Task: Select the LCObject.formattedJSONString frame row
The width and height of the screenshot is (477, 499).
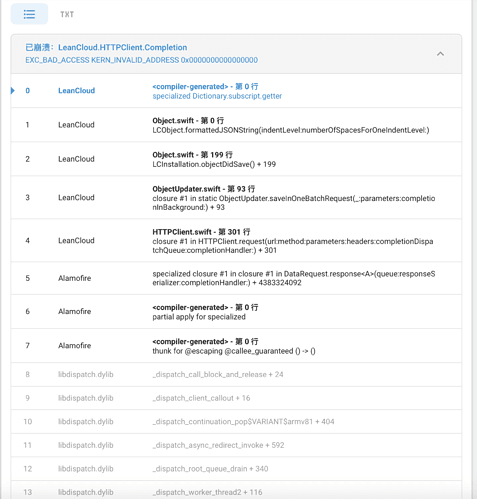Action: pos(236,125)
